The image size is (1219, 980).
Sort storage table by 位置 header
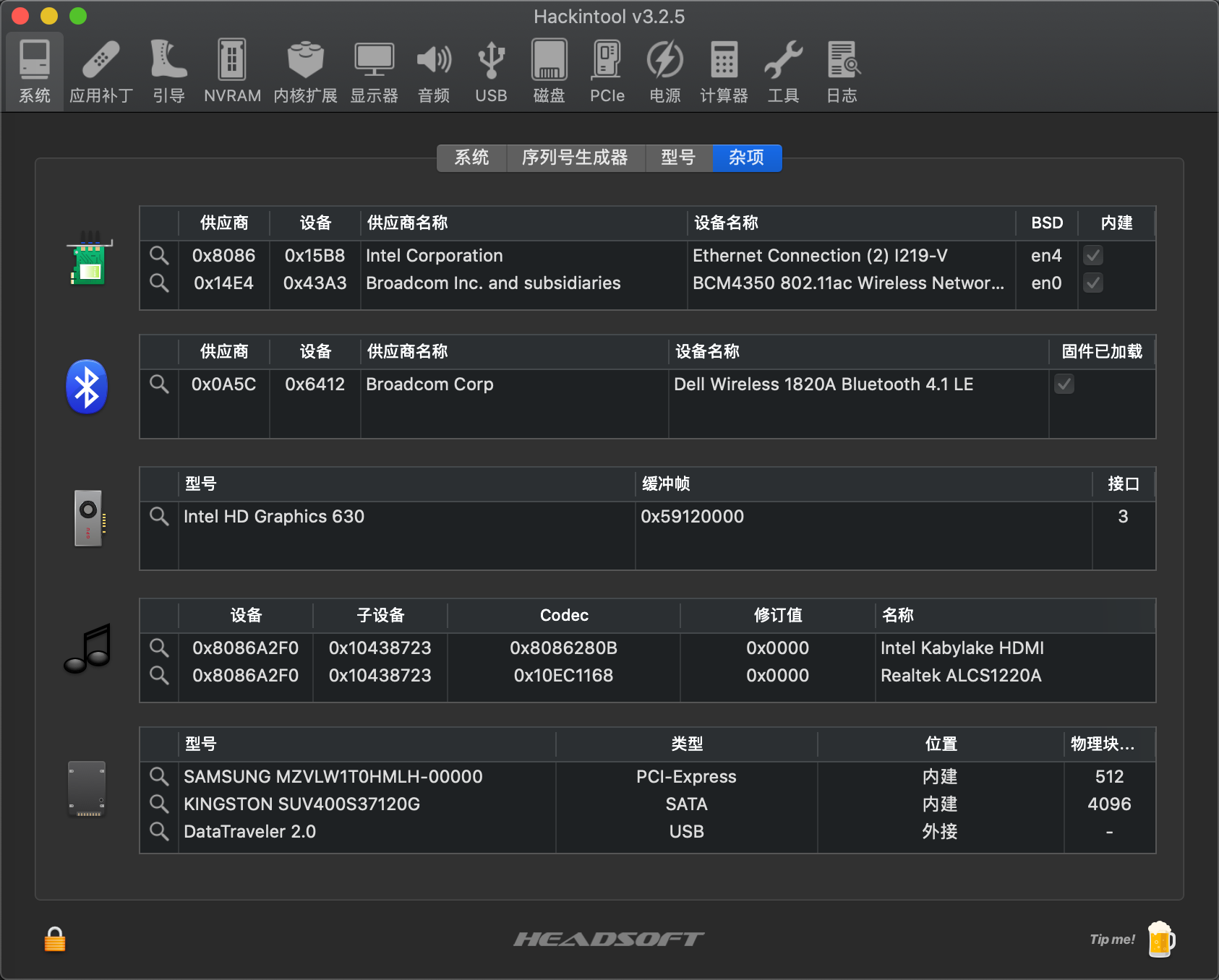click(941, 744)
